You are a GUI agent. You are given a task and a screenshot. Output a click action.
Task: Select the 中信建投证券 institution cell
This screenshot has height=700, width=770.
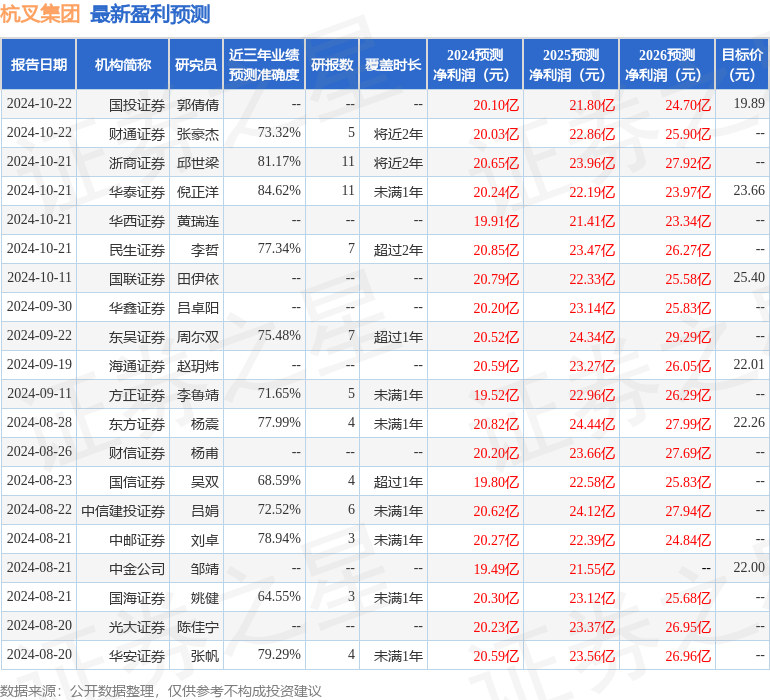point(123,510)
